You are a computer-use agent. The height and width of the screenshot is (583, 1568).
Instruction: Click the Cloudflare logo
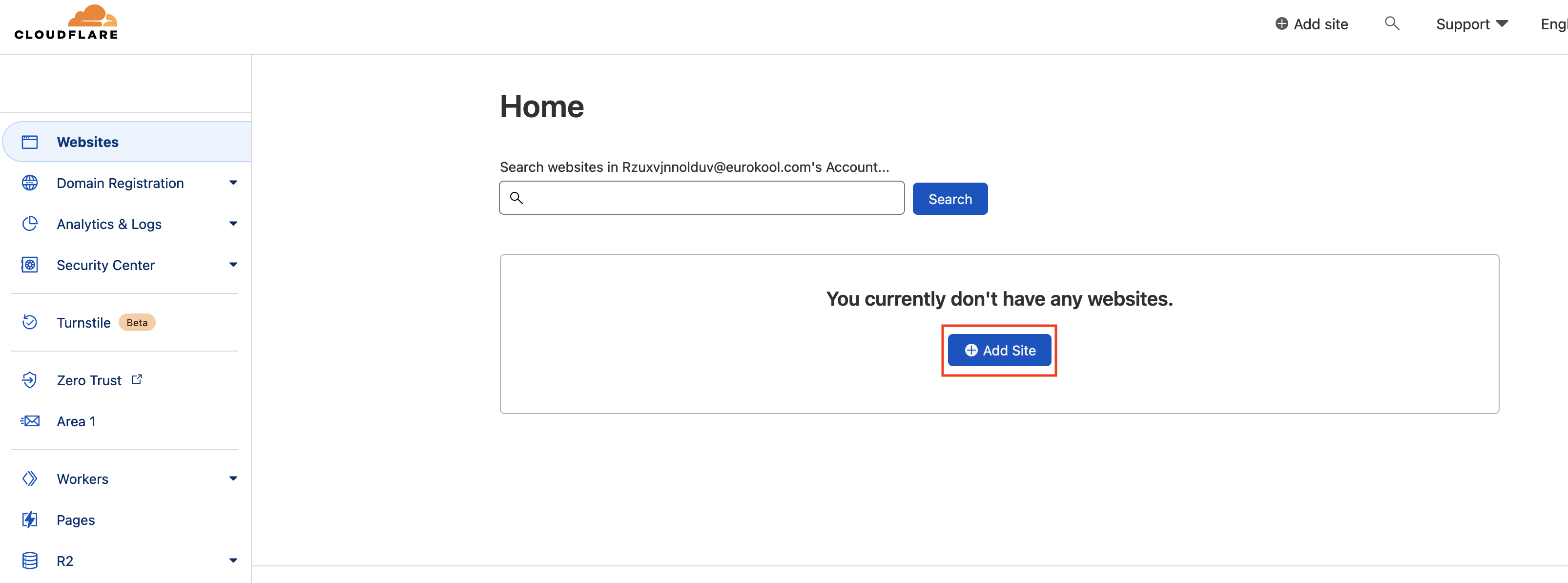point(66,24)
